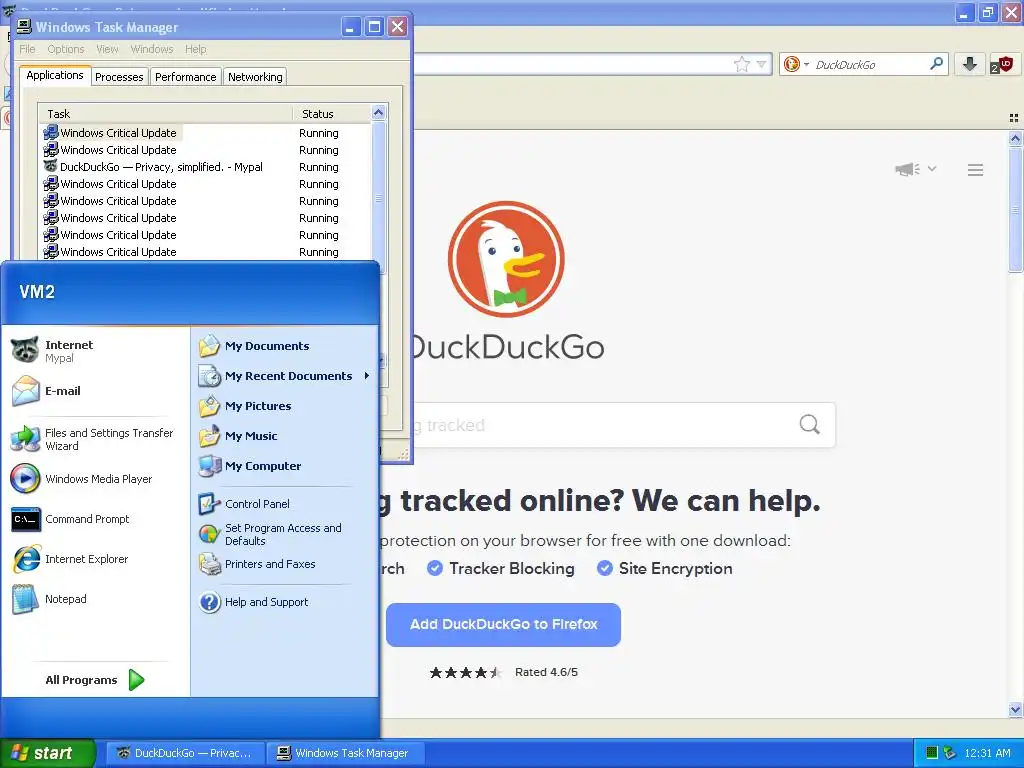The height and width of the screenshot is (768, 1024).
Task: Open Help and Support
Action: click(x=254, y=602)
